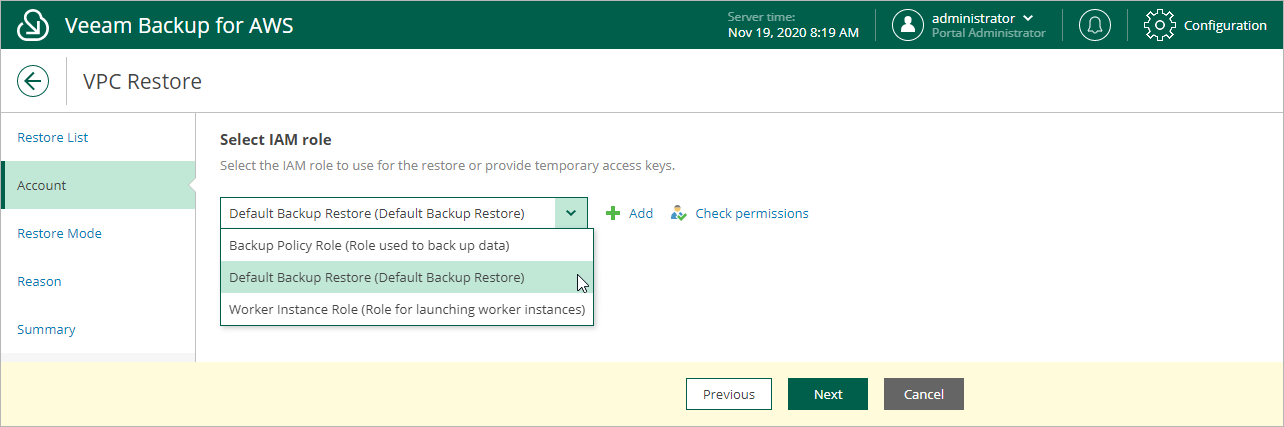
Task: Click the administrator user avatar icon
Action: (907, 25)
